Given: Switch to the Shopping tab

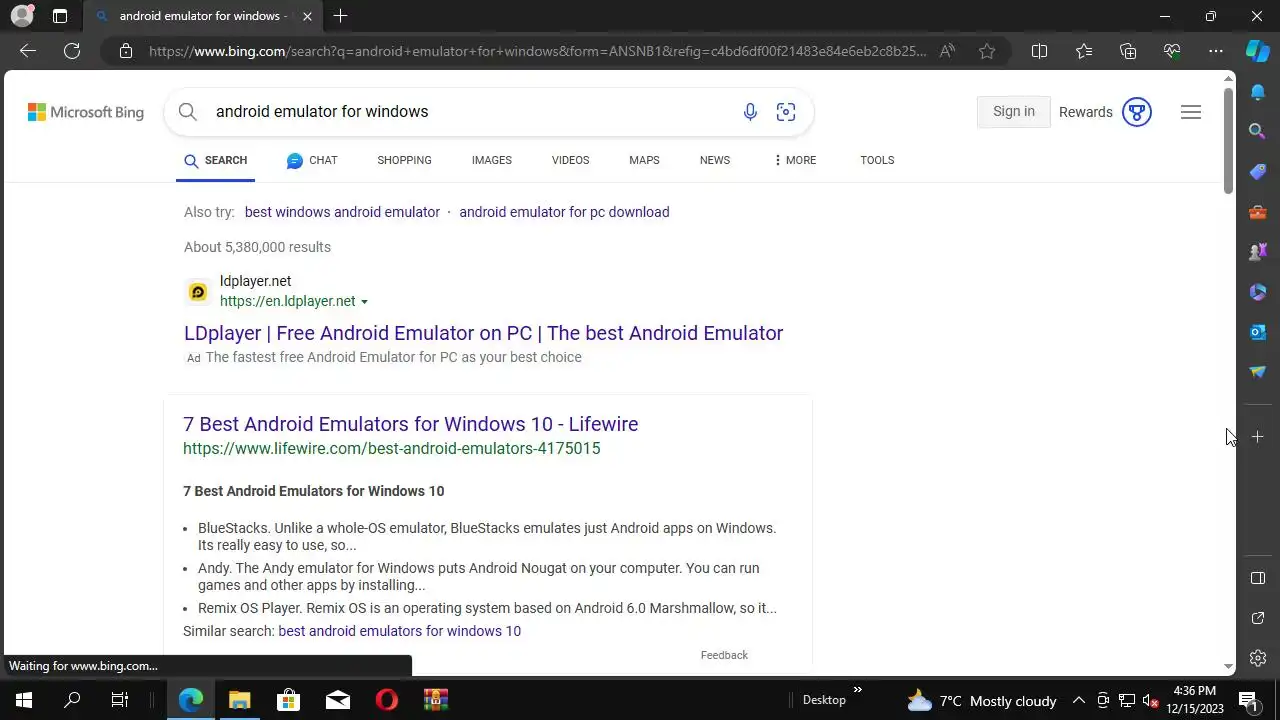Looking at the screenshot, I should coord(404,160).
